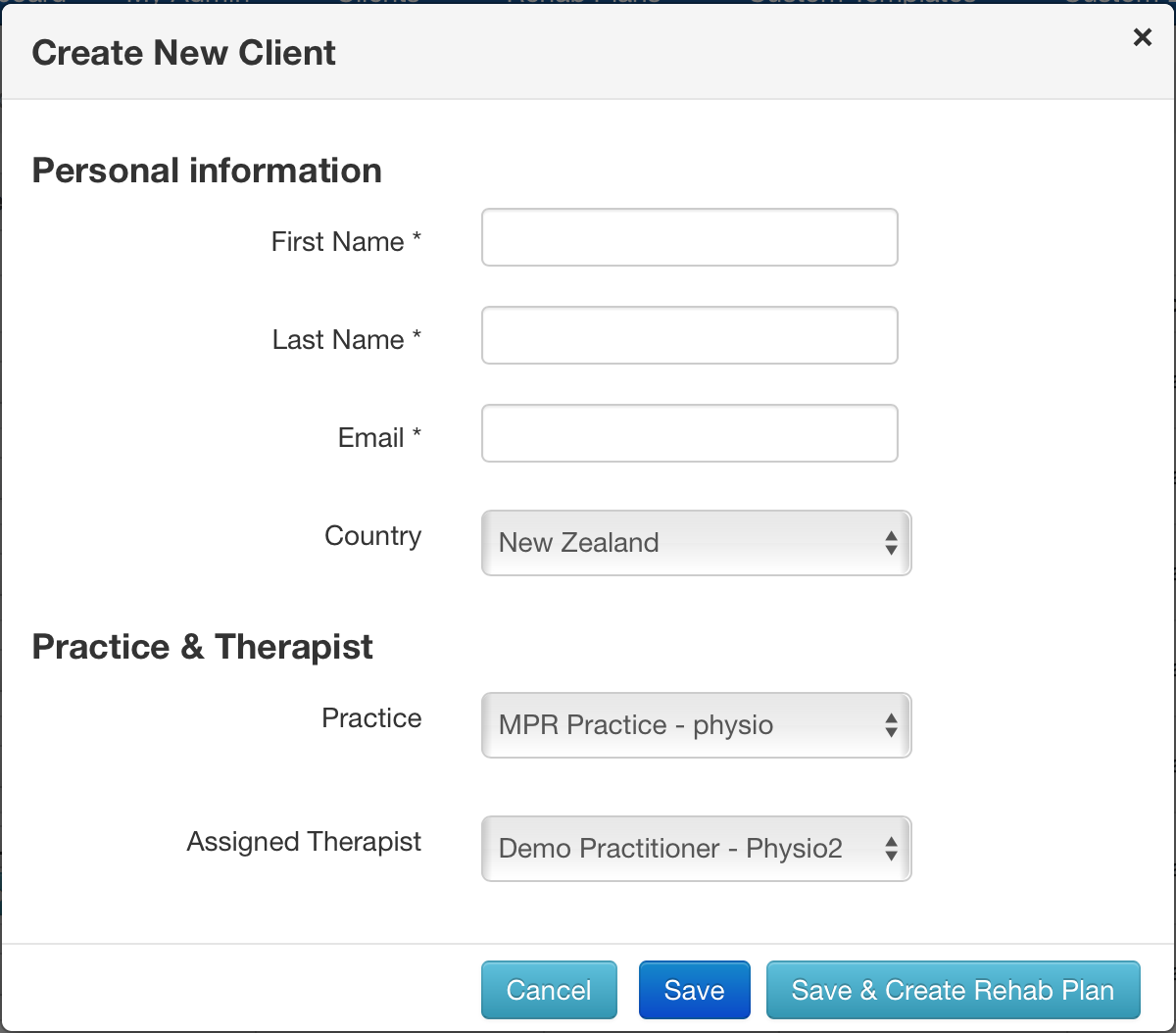Click the 'First Name *' label
The width and height of the screenshot is (1176, 1033).
346,242
